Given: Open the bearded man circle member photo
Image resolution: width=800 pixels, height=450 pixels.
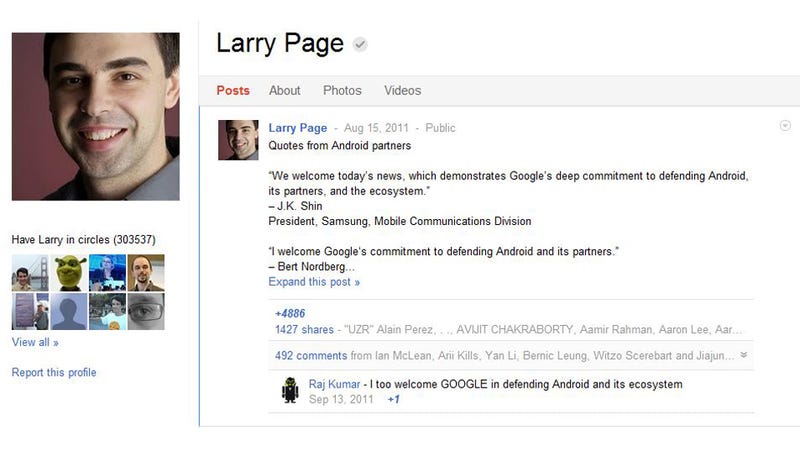Looking at the screenshot, I should click(146, 273).
